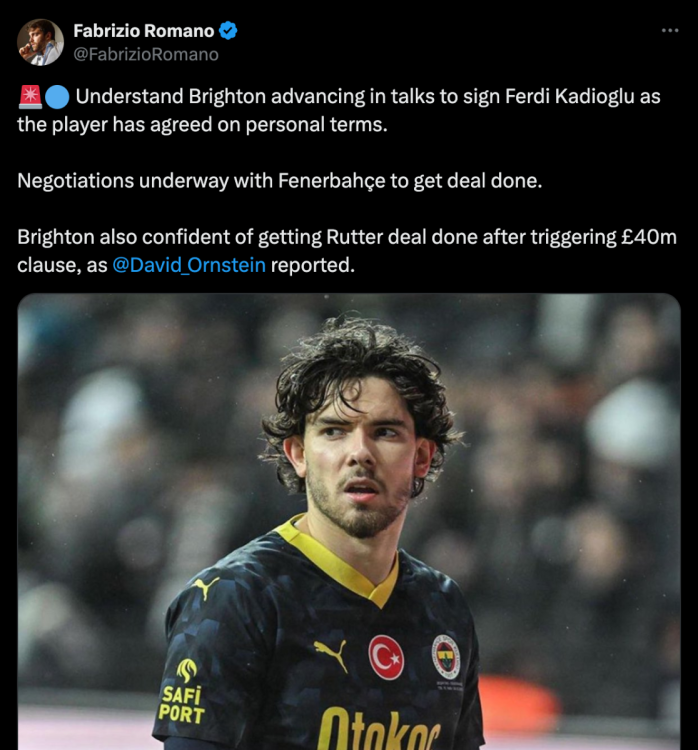Open Fabrizio Romano's profile picture
Viewport: 698px width, 750px height.
(x=41, y=42)
